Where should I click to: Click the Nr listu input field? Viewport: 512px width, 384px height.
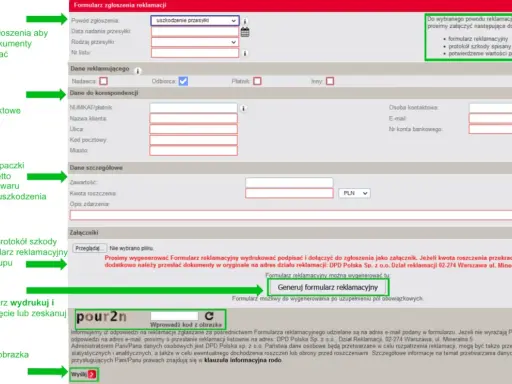pos(195,53)
